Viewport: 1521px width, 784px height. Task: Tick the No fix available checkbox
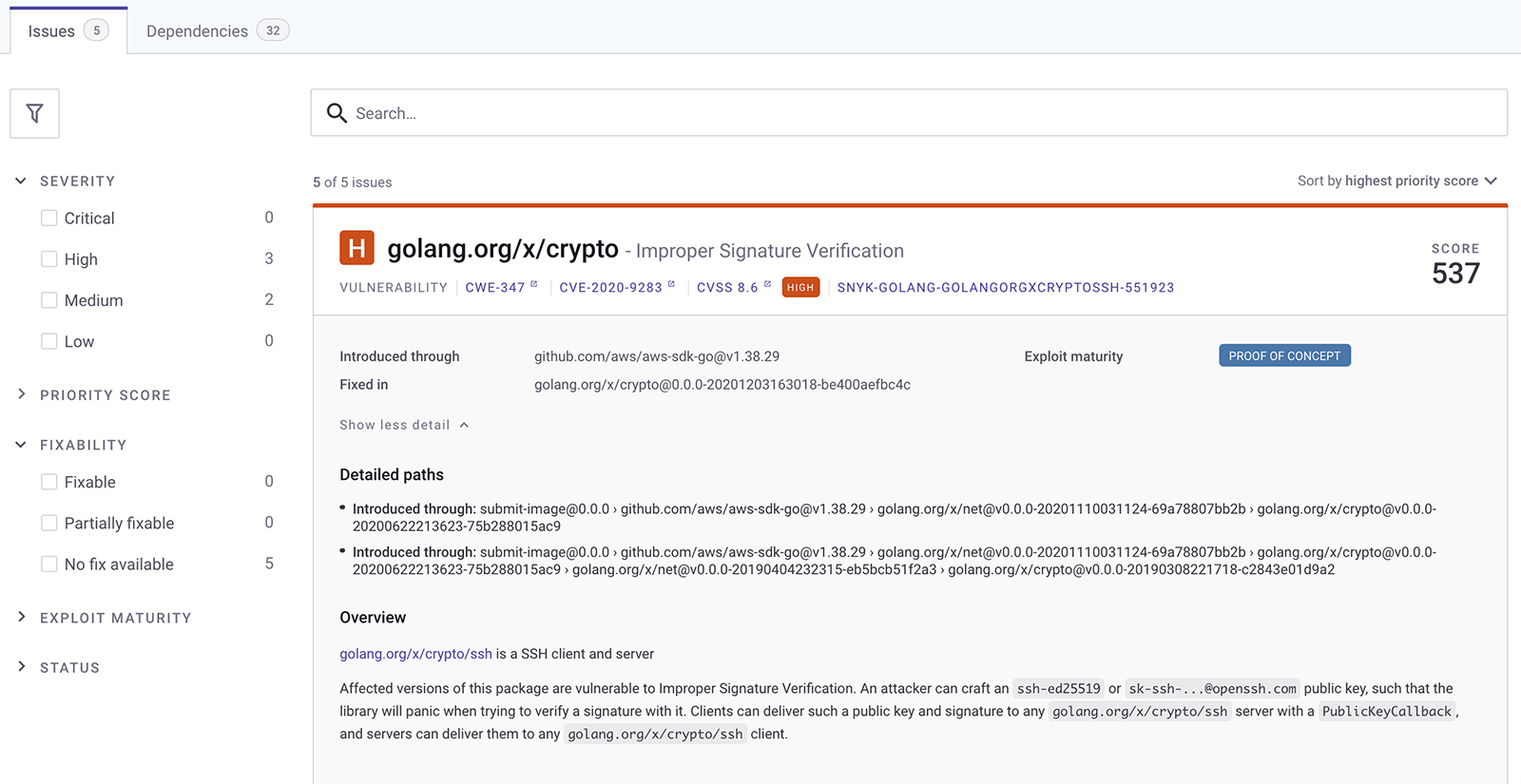[49, 564]
